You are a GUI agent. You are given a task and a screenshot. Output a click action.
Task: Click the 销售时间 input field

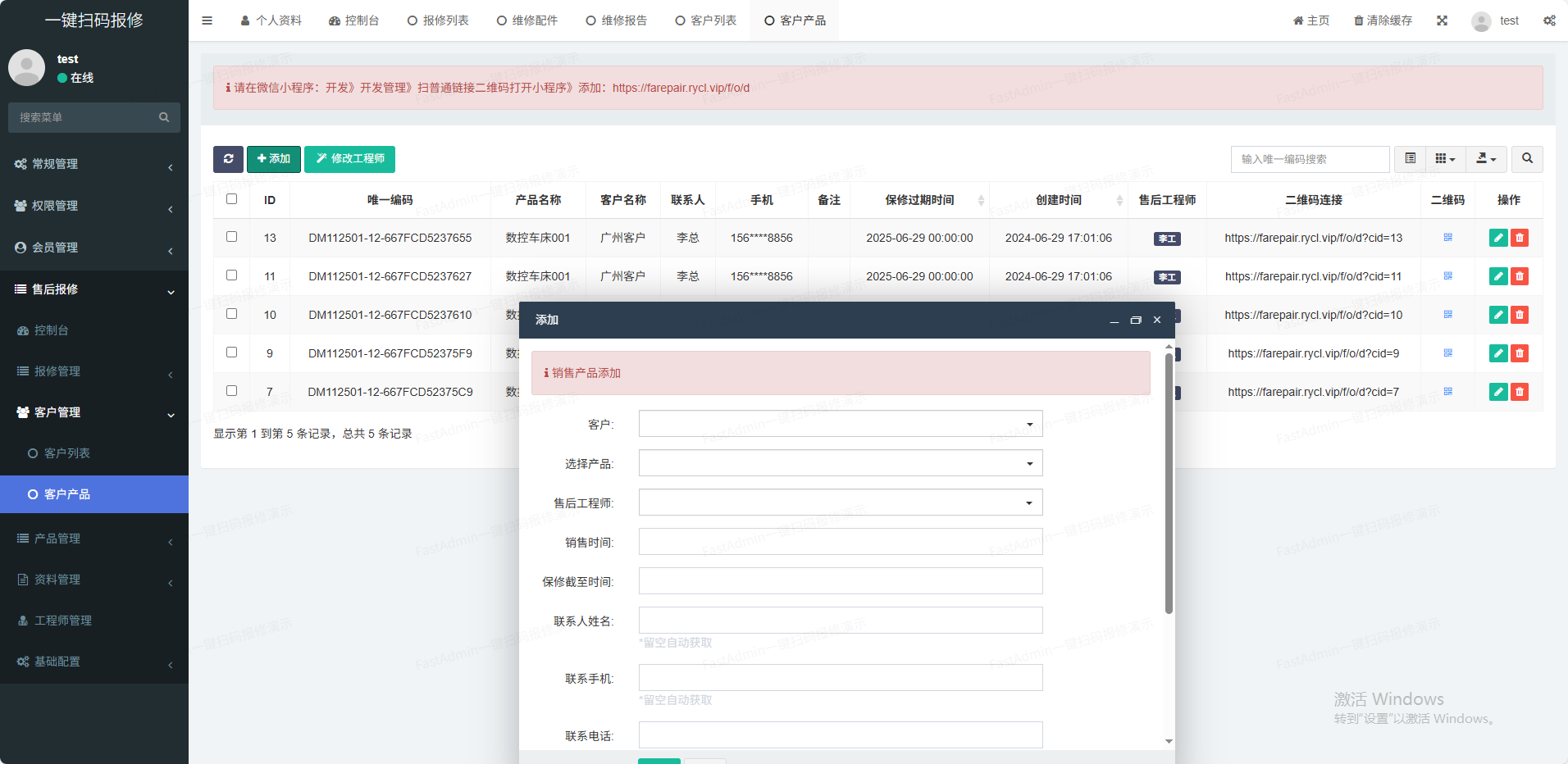click(x=840, y=542)
